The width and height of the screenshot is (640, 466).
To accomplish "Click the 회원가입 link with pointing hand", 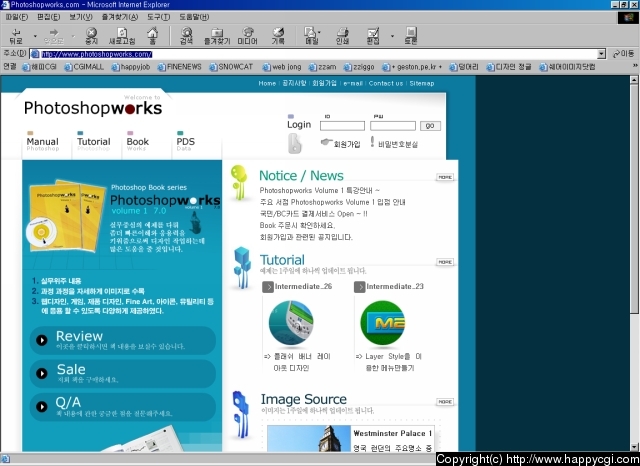I will (340, 144).
